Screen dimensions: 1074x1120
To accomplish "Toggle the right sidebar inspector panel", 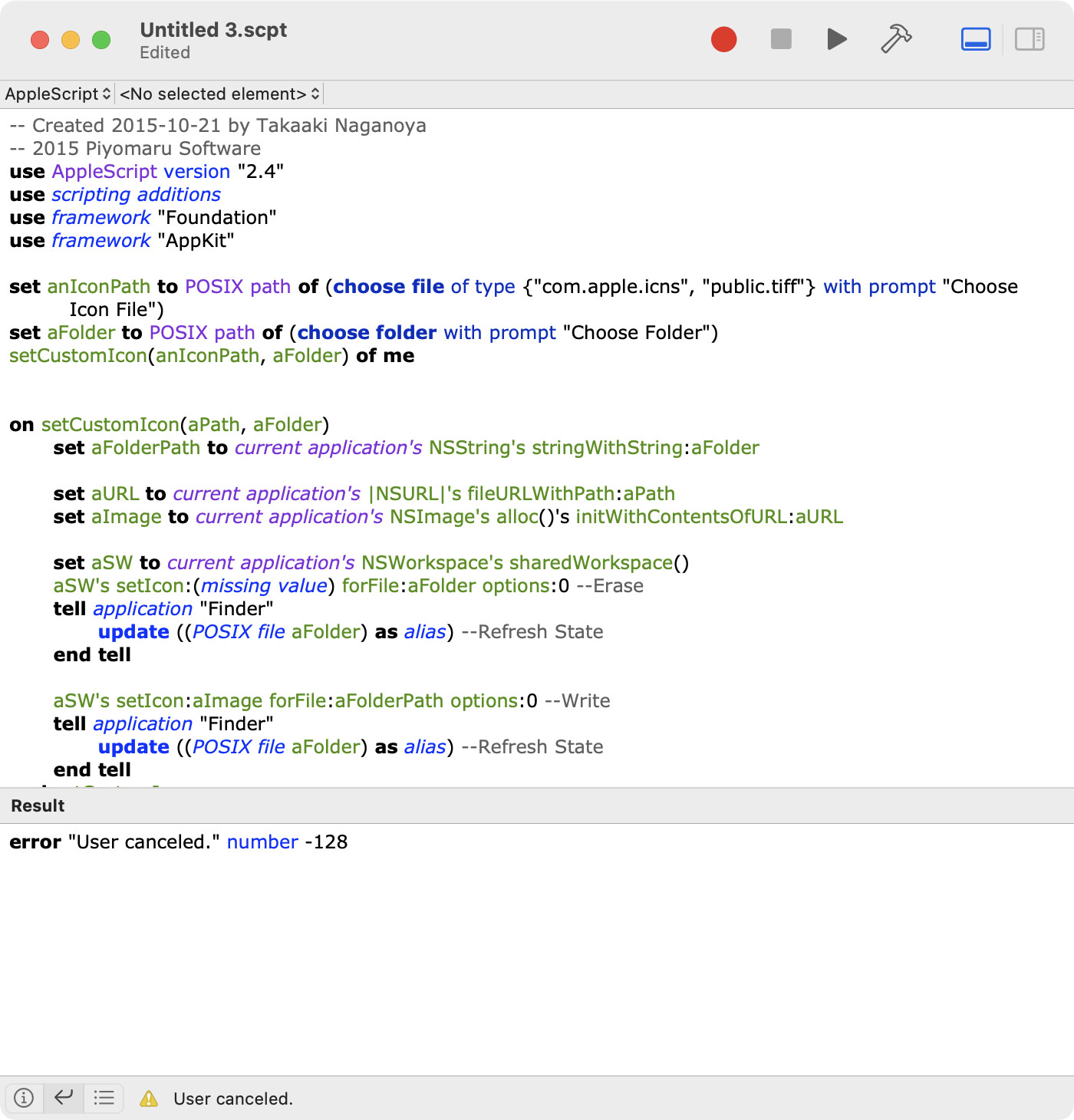I will pos(1030,39).
